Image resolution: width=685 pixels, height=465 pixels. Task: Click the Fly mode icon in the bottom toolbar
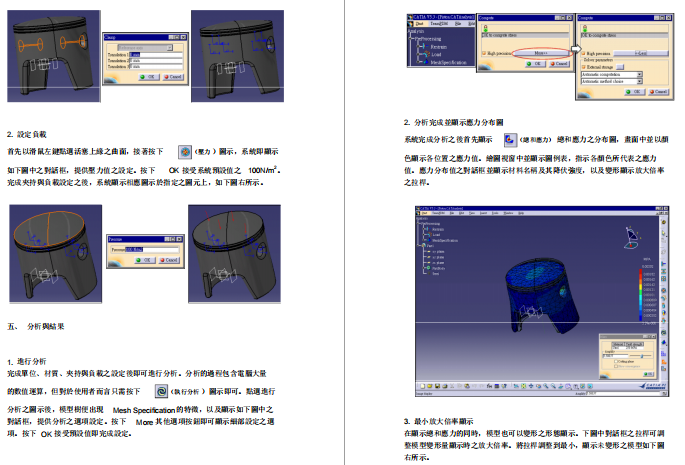click(516, 386)
